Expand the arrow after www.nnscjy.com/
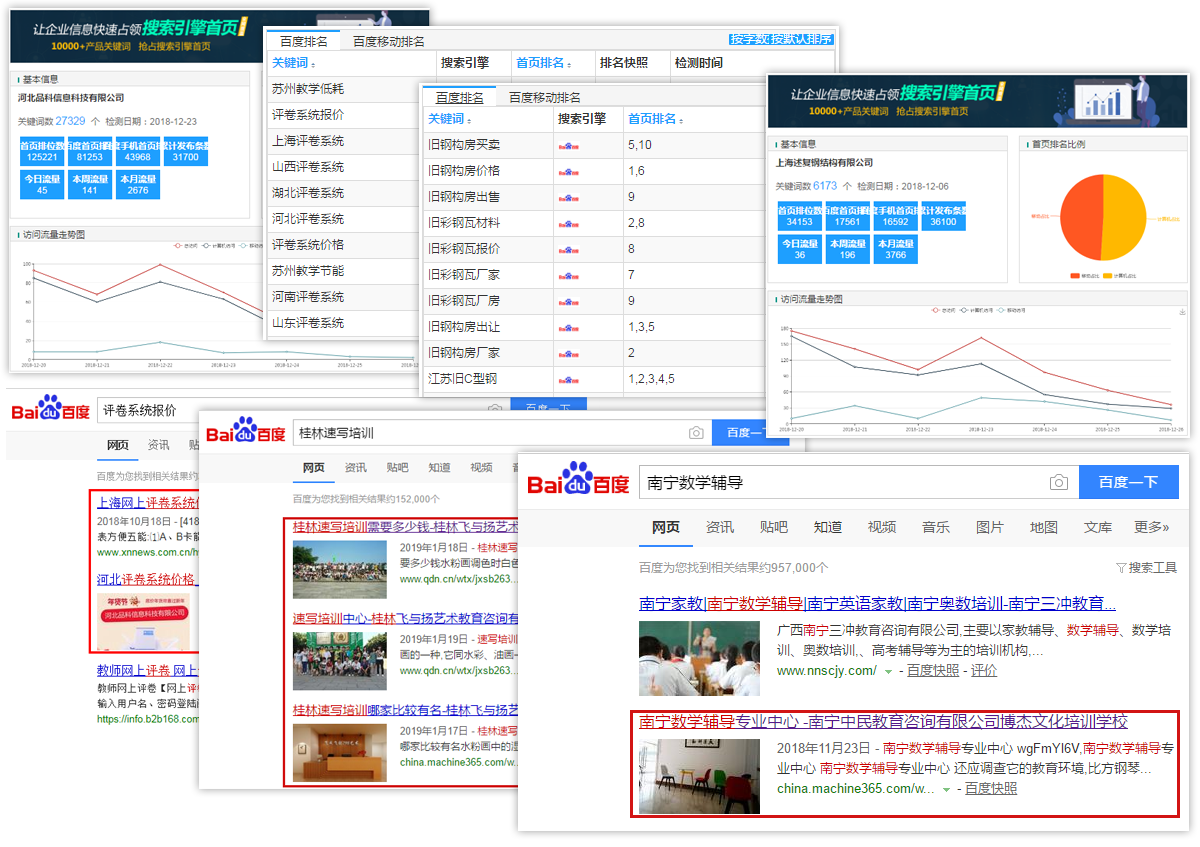Viewport: 1200px width, 847px height. click(x=888, y=671)
